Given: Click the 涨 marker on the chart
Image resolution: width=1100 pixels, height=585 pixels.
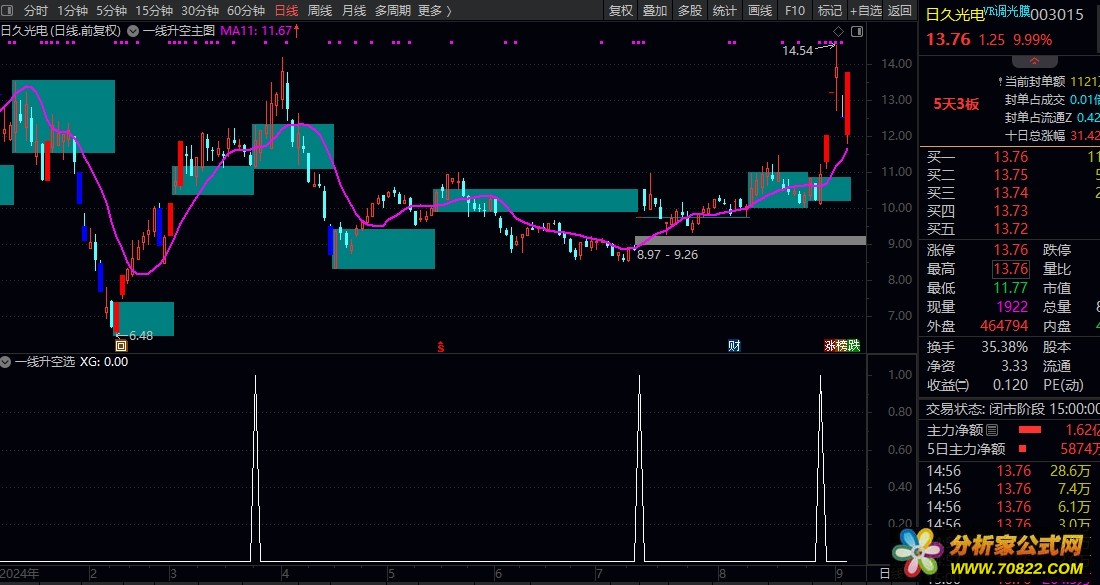Looking at the screenshot, I should tap(829, 345).
